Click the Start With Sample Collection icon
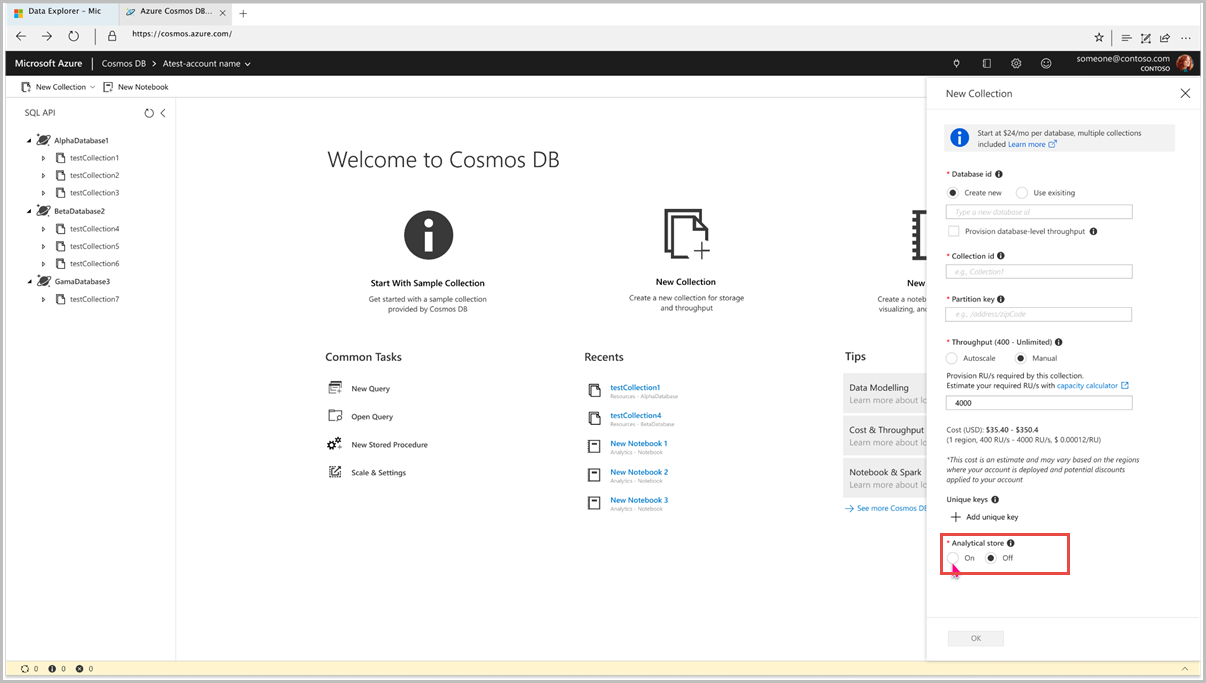Viewport: 1206px width, 683px height. coord(428,236)
